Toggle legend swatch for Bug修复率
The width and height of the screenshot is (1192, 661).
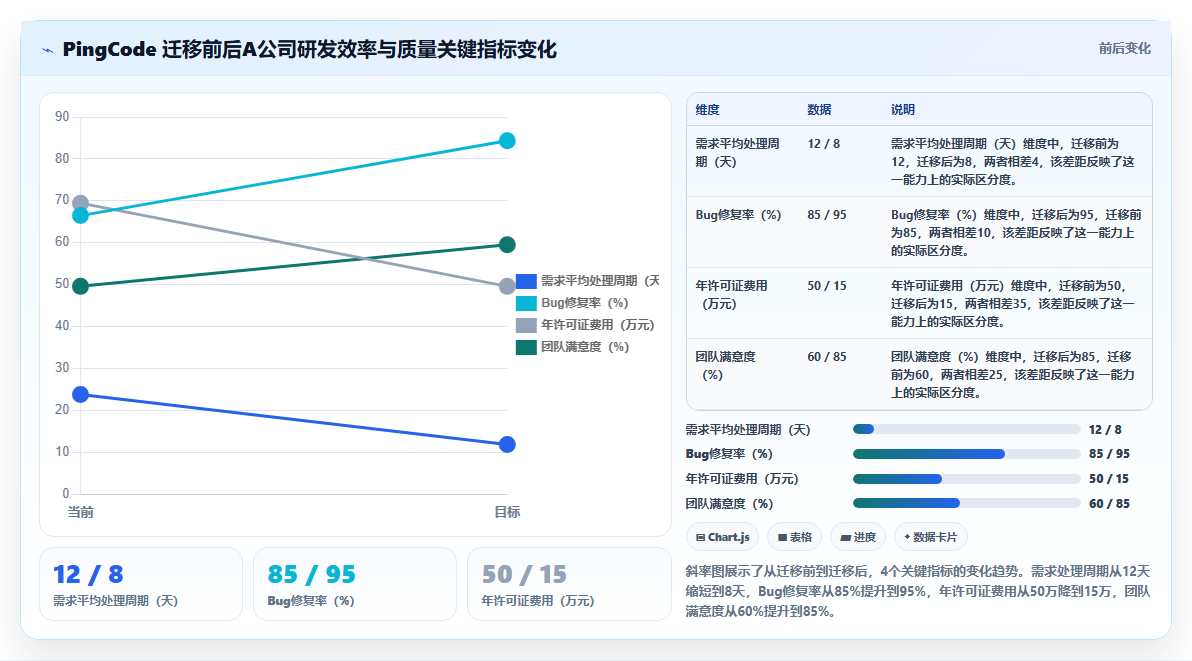(526, 303)
